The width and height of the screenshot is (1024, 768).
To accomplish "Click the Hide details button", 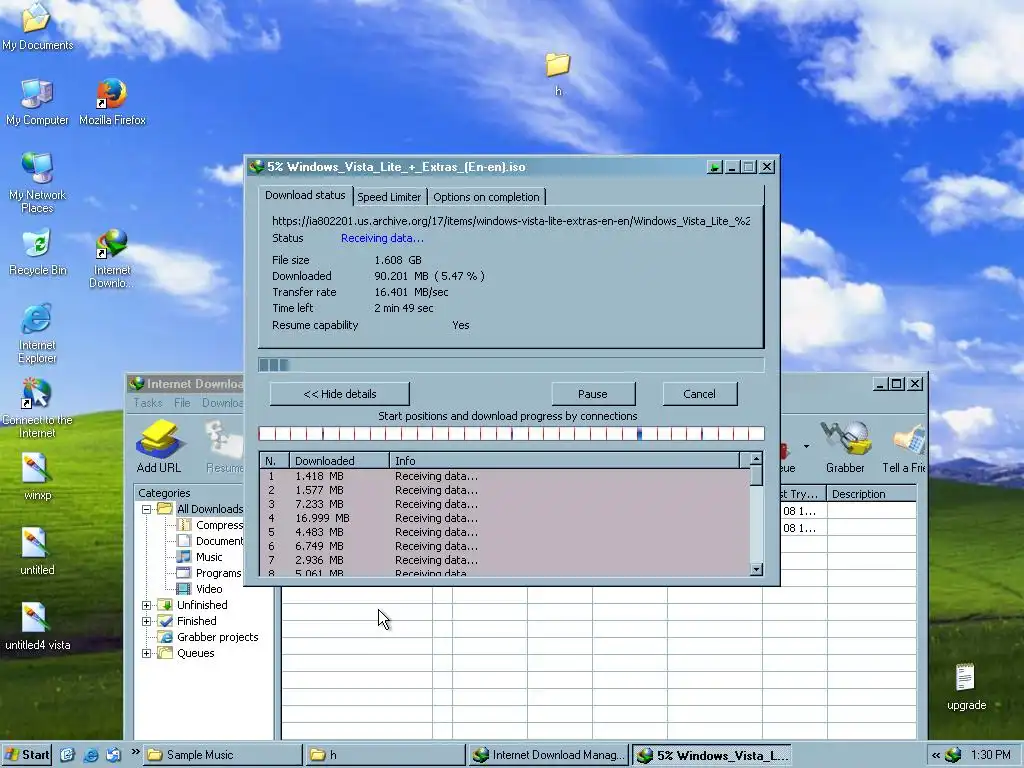I will click(x=340, y=394).
